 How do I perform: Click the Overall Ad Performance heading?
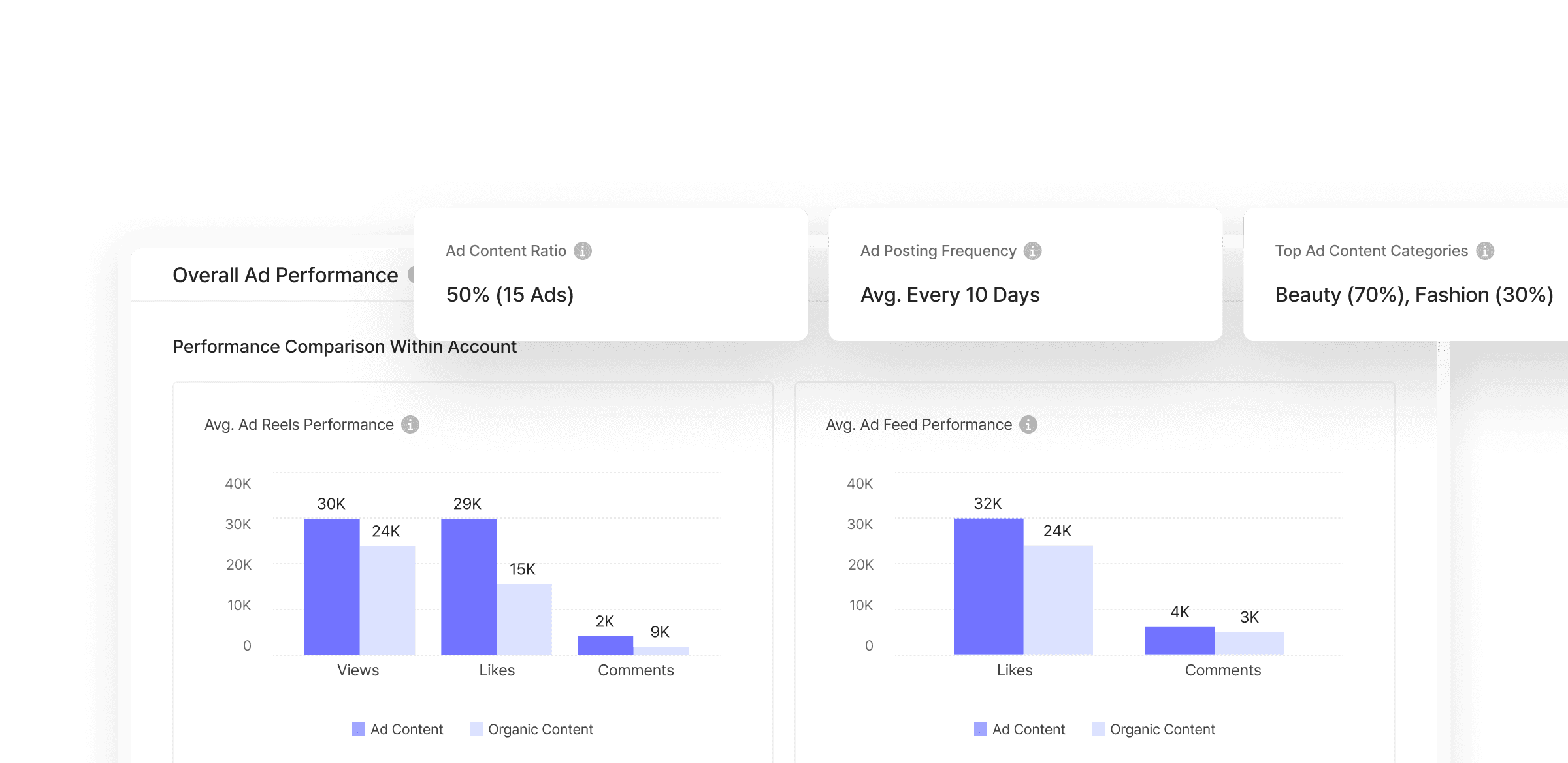[x=285, y=275]
